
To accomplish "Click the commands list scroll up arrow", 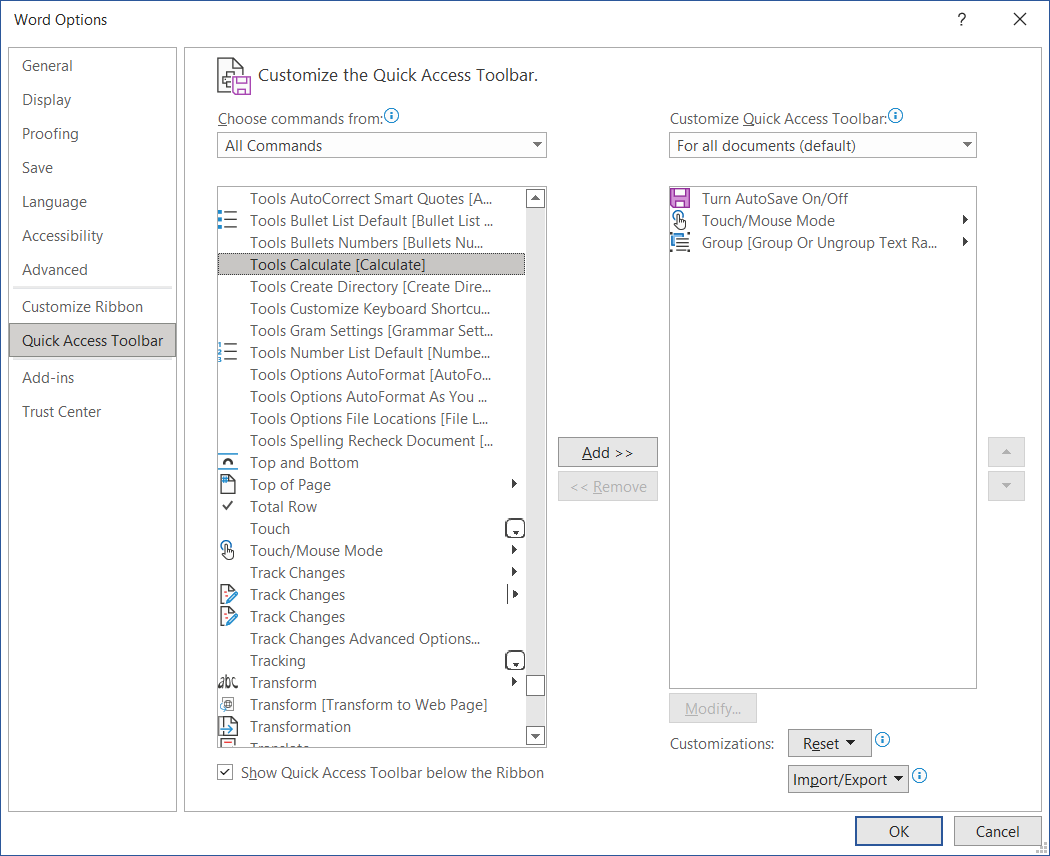I will coord(535,198).
